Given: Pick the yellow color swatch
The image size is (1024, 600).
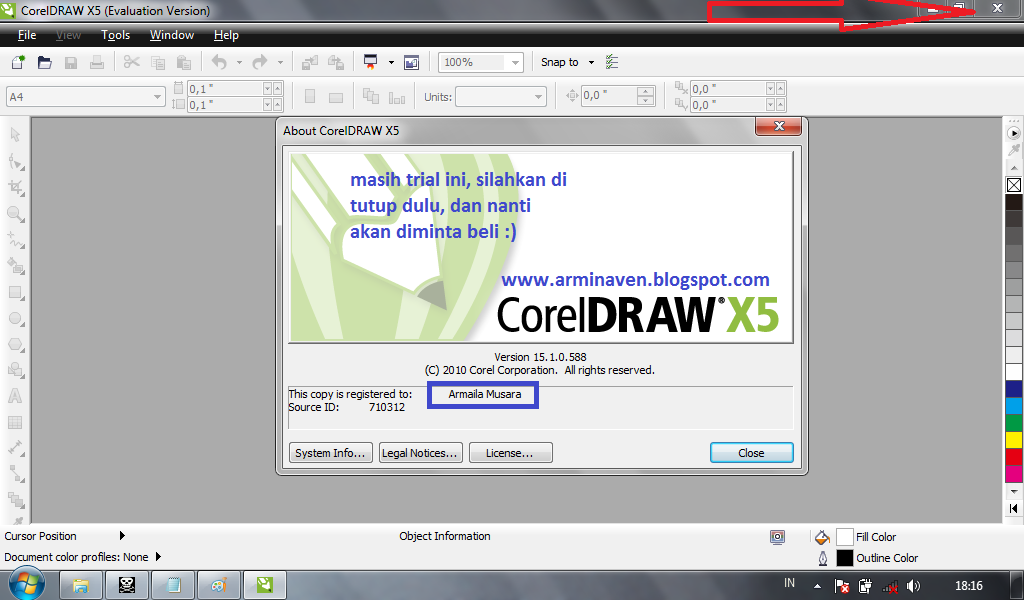Looking at the screenshot, I should [x=1014, y=439].
